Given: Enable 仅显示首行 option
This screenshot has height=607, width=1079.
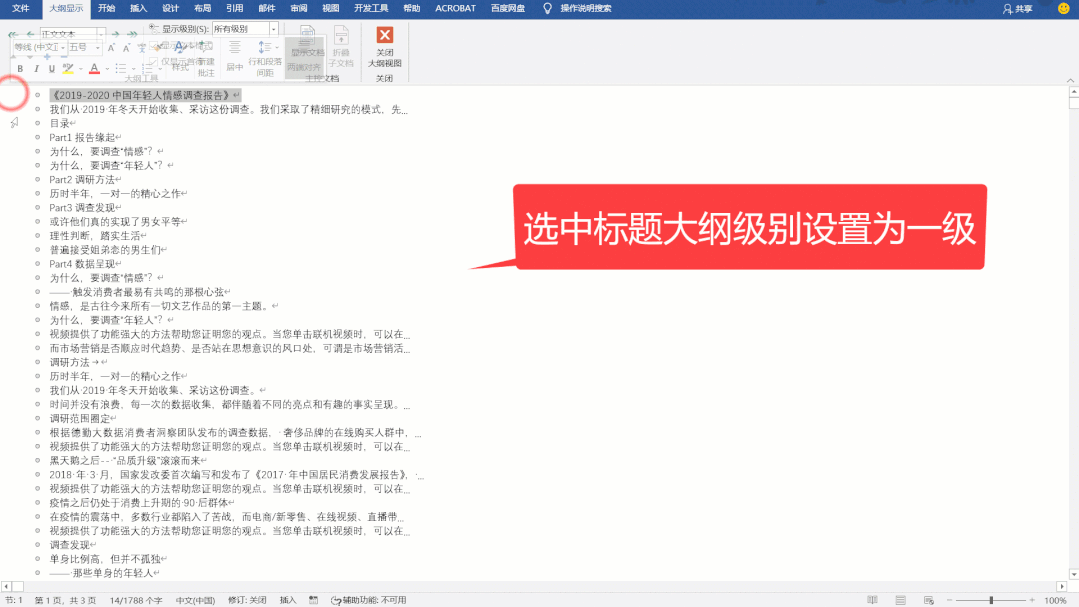Looking at the screenshot, I should 152,60.
